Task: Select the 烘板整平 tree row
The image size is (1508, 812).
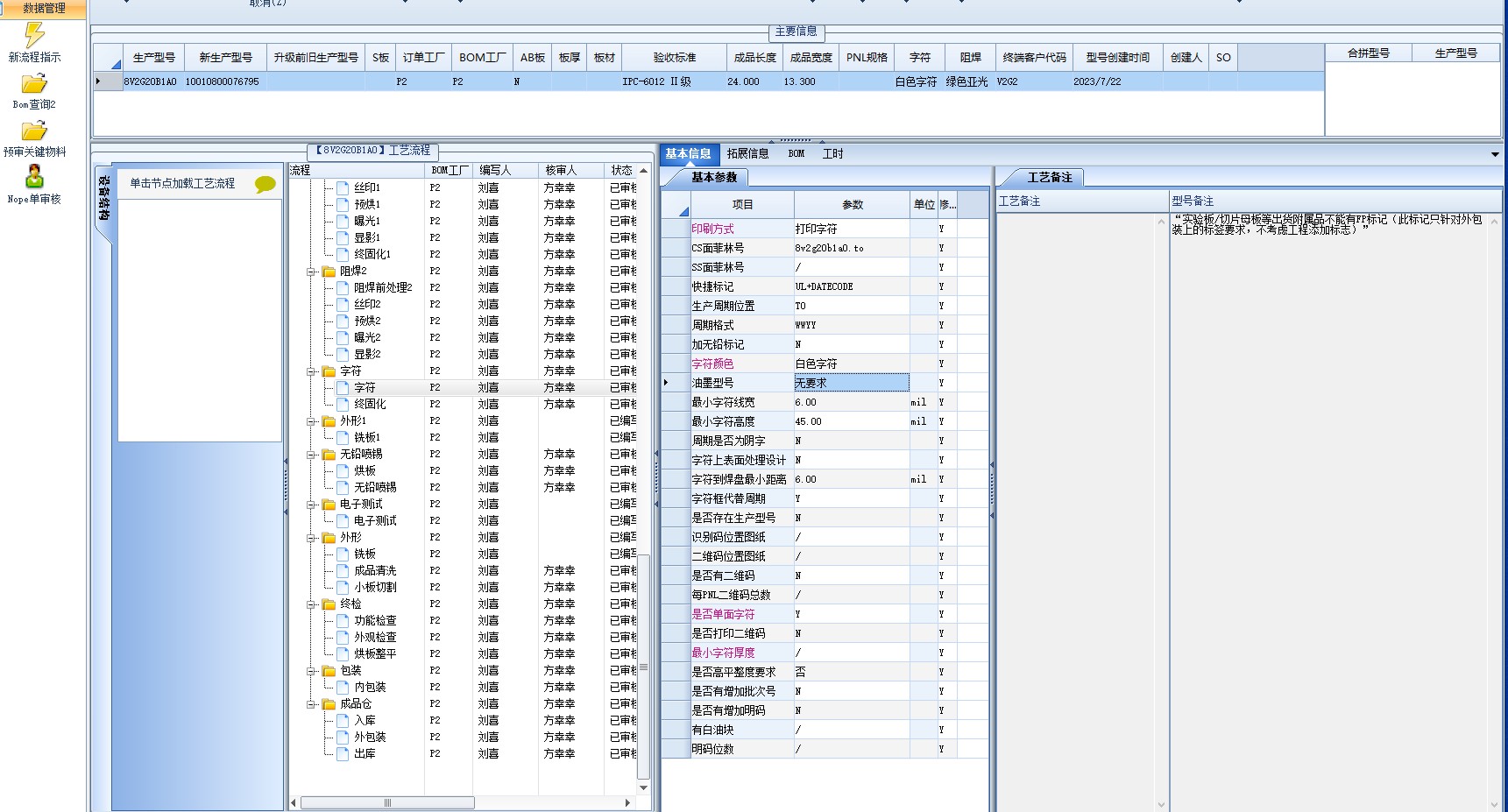Action: 464,653
